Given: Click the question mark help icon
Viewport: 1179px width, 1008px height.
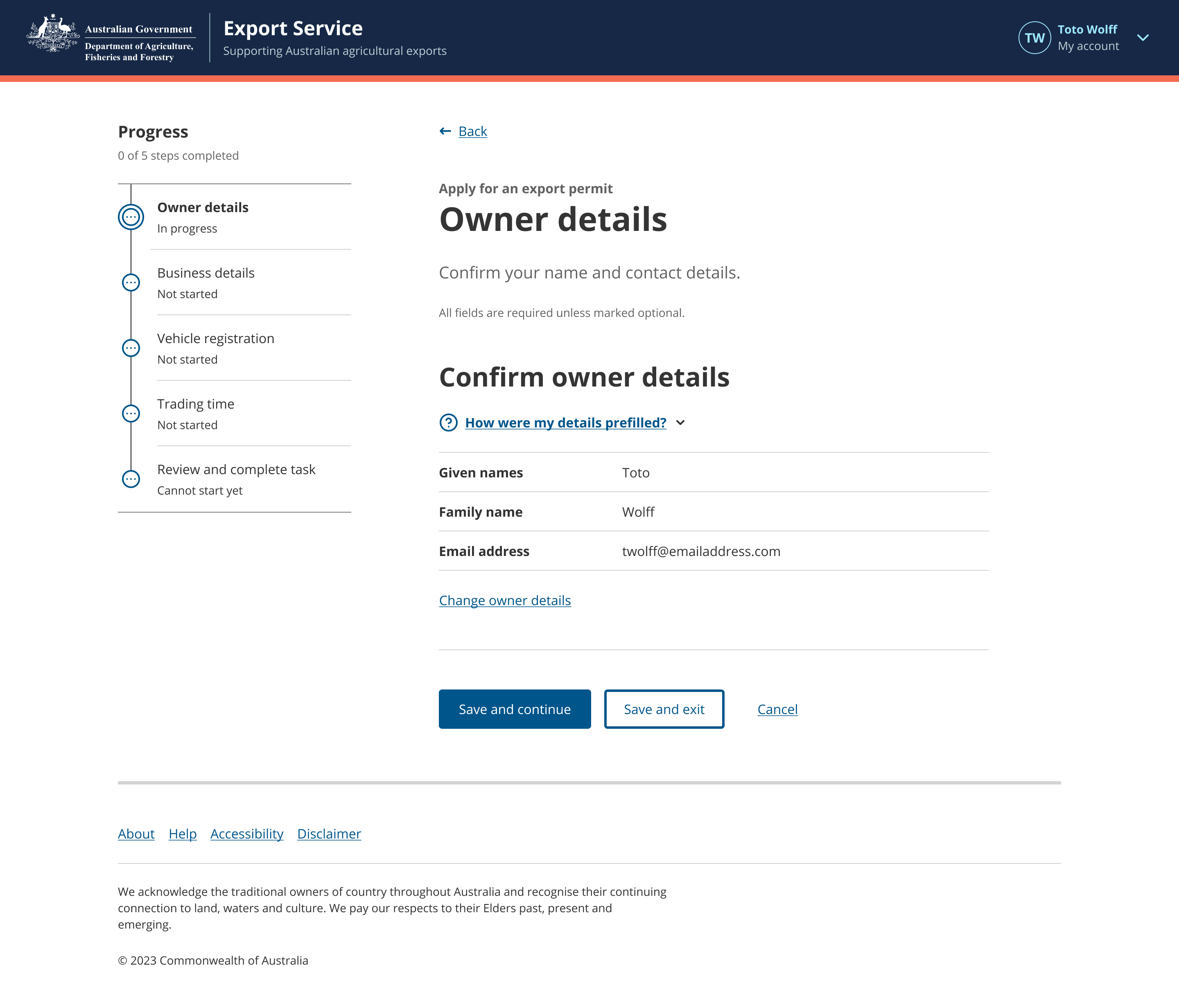Looking at the screenshot, I should pos(448,423).
